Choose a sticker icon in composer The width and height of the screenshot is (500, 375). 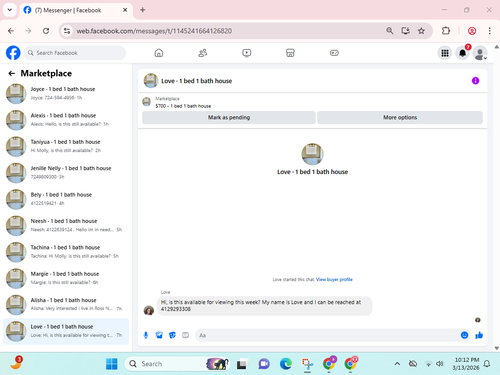(172, 335)
